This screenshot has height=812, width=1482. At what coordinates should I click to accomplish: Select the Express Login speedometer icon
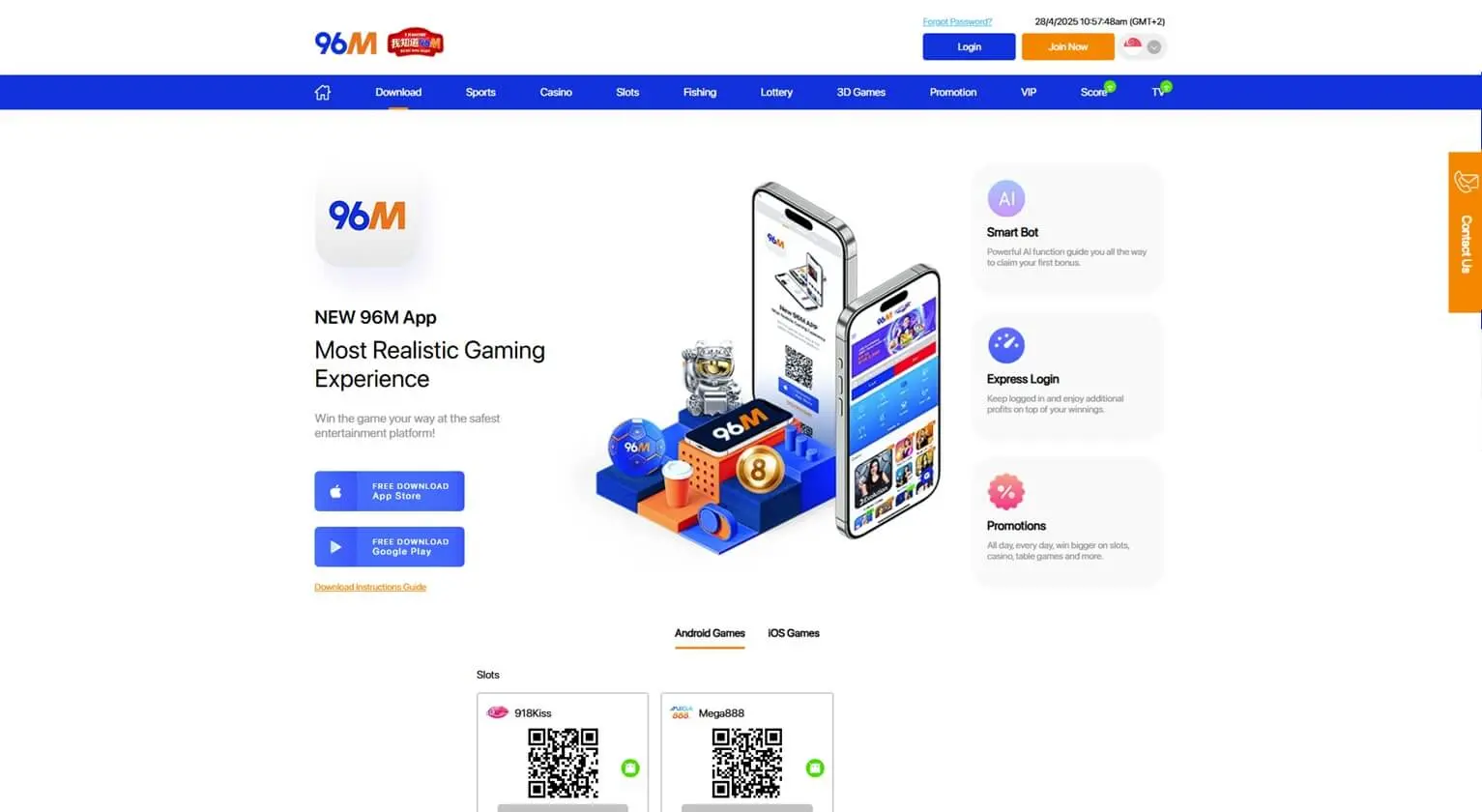point(1005,345)
